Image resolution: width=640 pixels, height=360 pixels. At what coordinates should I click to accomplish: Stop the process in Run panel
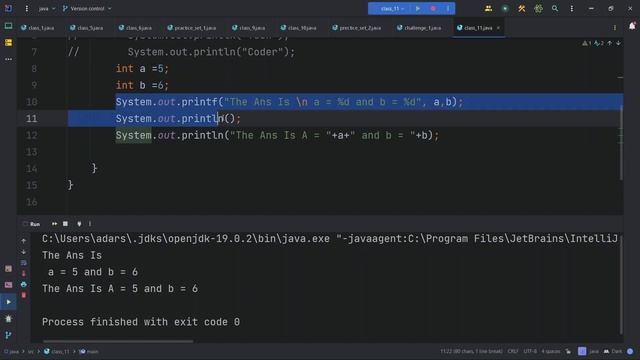65,224
